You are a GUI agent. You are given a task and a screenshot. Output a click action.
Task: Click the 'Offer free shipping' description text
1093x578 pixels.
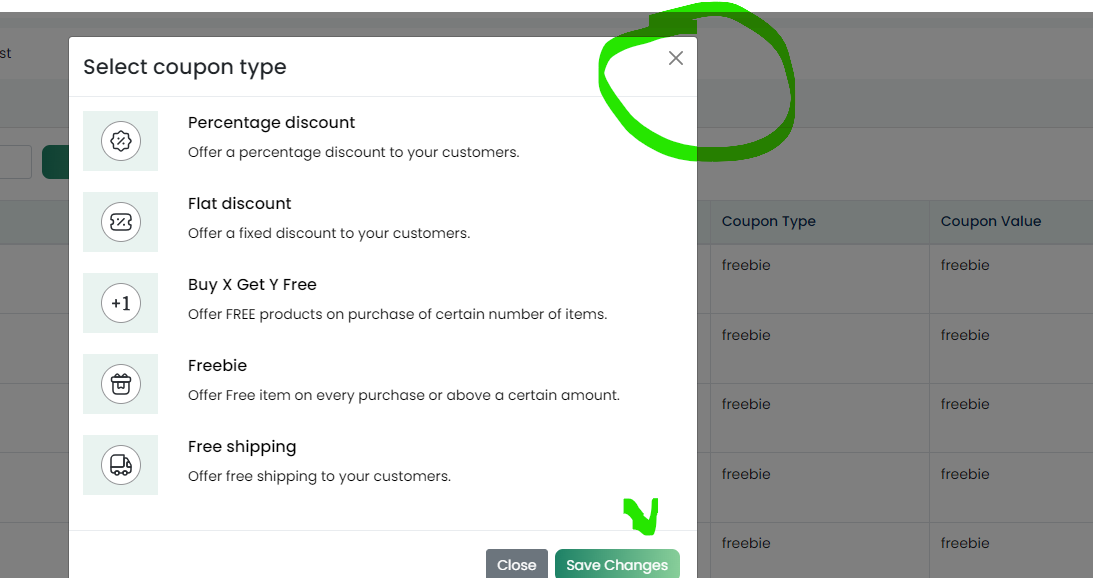point(319,476)
